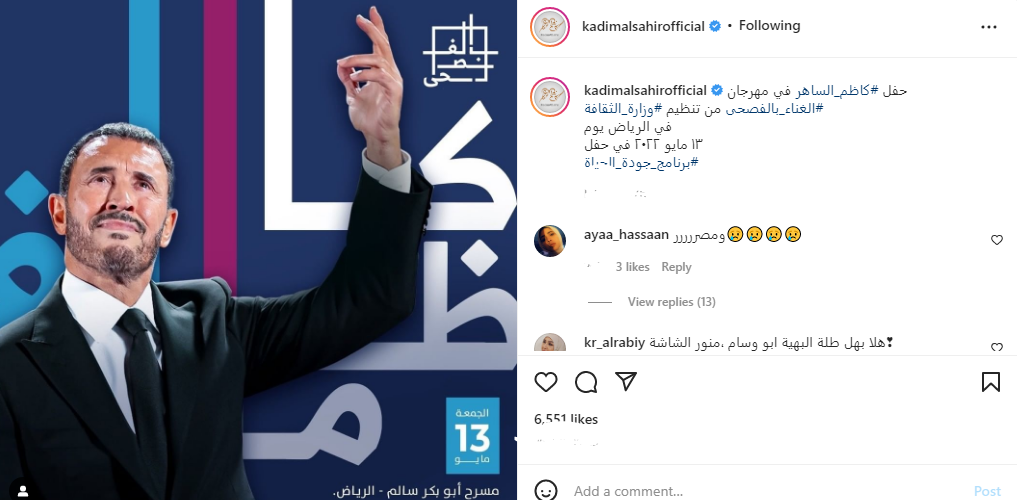
Task: Like ayaa_hassaan's comment
Action: 997,240
